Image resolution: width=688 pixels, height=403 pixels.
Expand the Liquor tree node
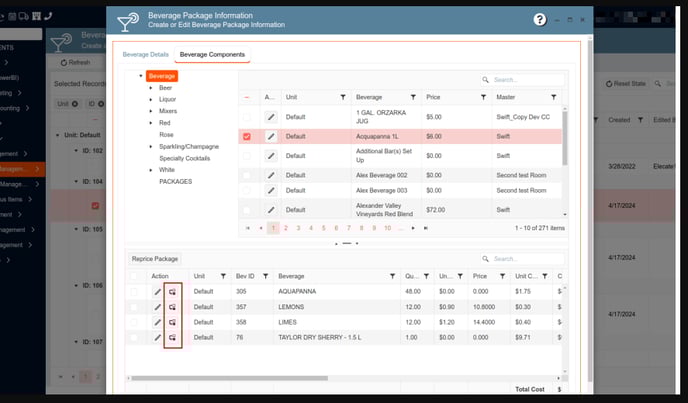(x=150, y=100)
